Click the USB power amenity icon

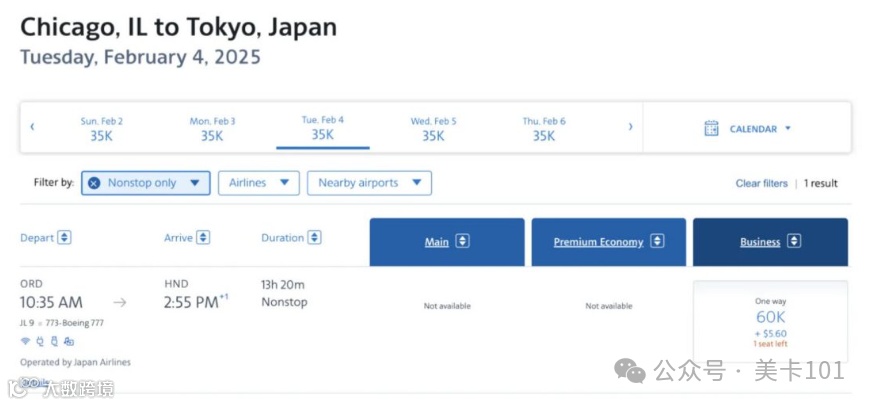(x=54, y=341)
